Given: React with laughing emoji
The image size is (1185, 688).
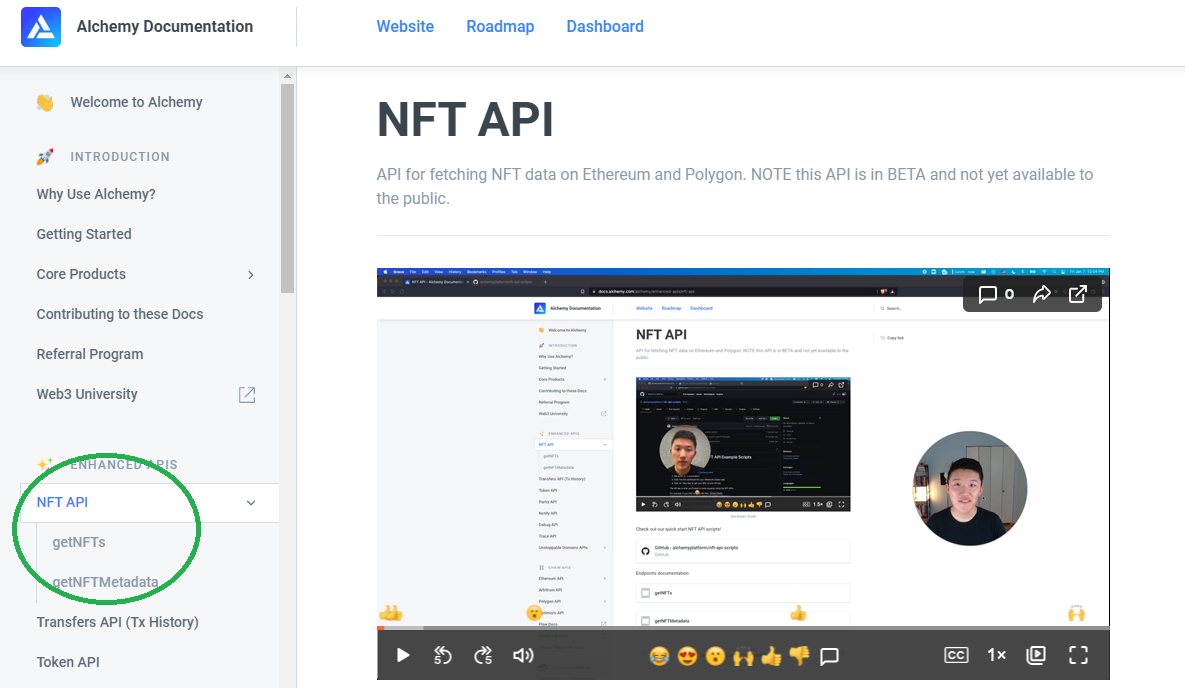Looking at the screenshot, I should point(659,656).
